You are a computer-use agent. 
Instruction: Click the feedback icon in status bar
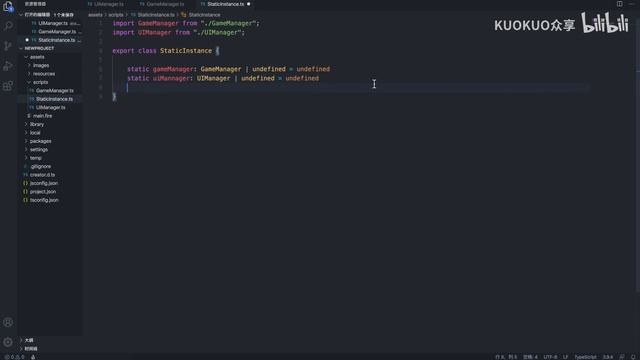(x=622, y=357)
